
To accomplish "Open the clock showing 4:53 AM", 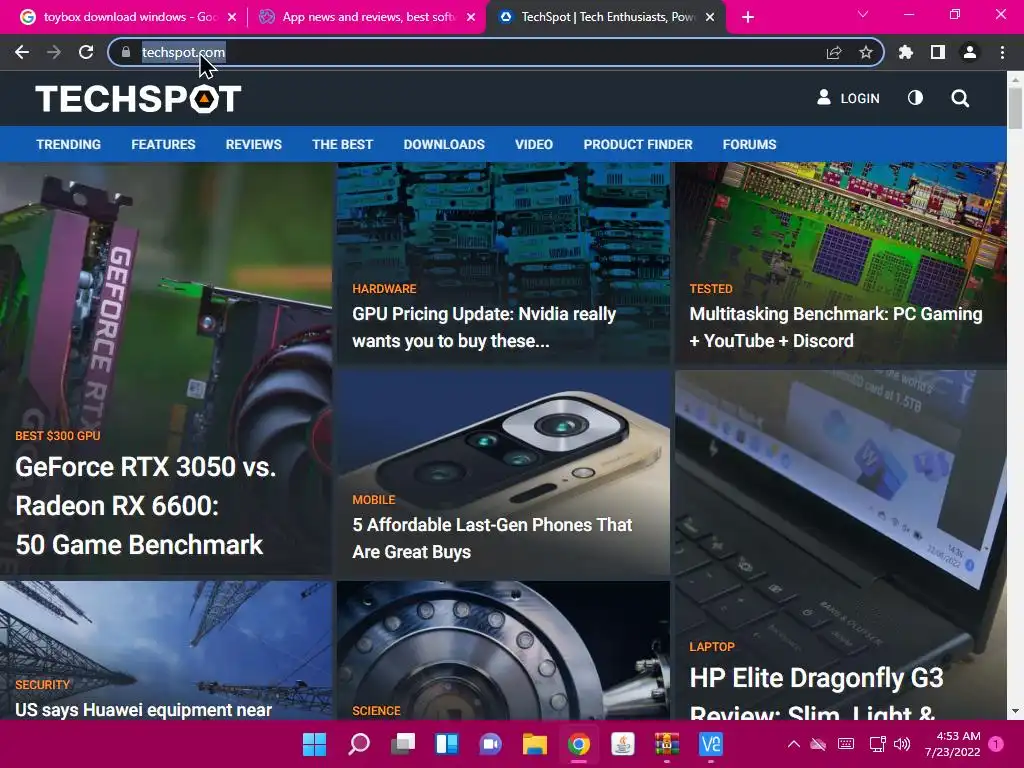I will pos(952,744).
